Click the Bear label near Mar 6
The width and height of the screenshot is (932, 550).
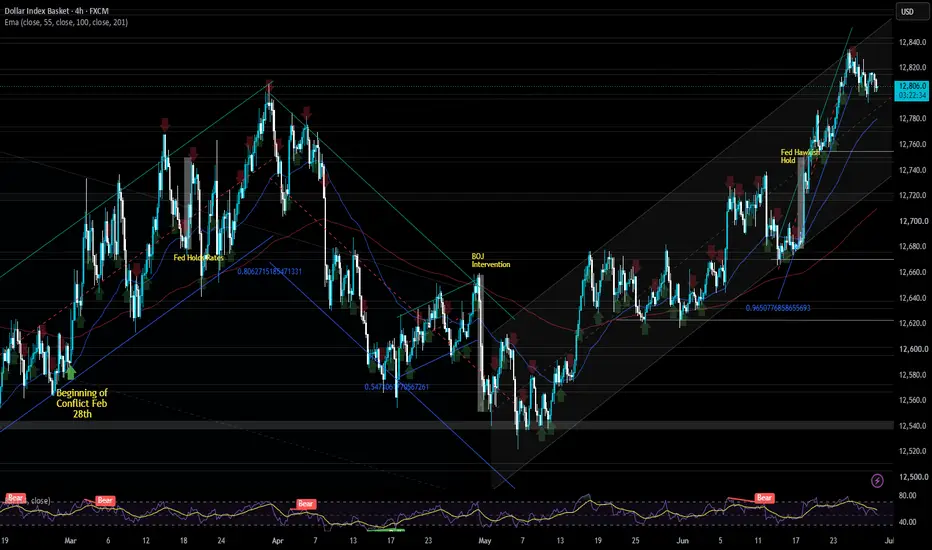(x=105, y=500)
